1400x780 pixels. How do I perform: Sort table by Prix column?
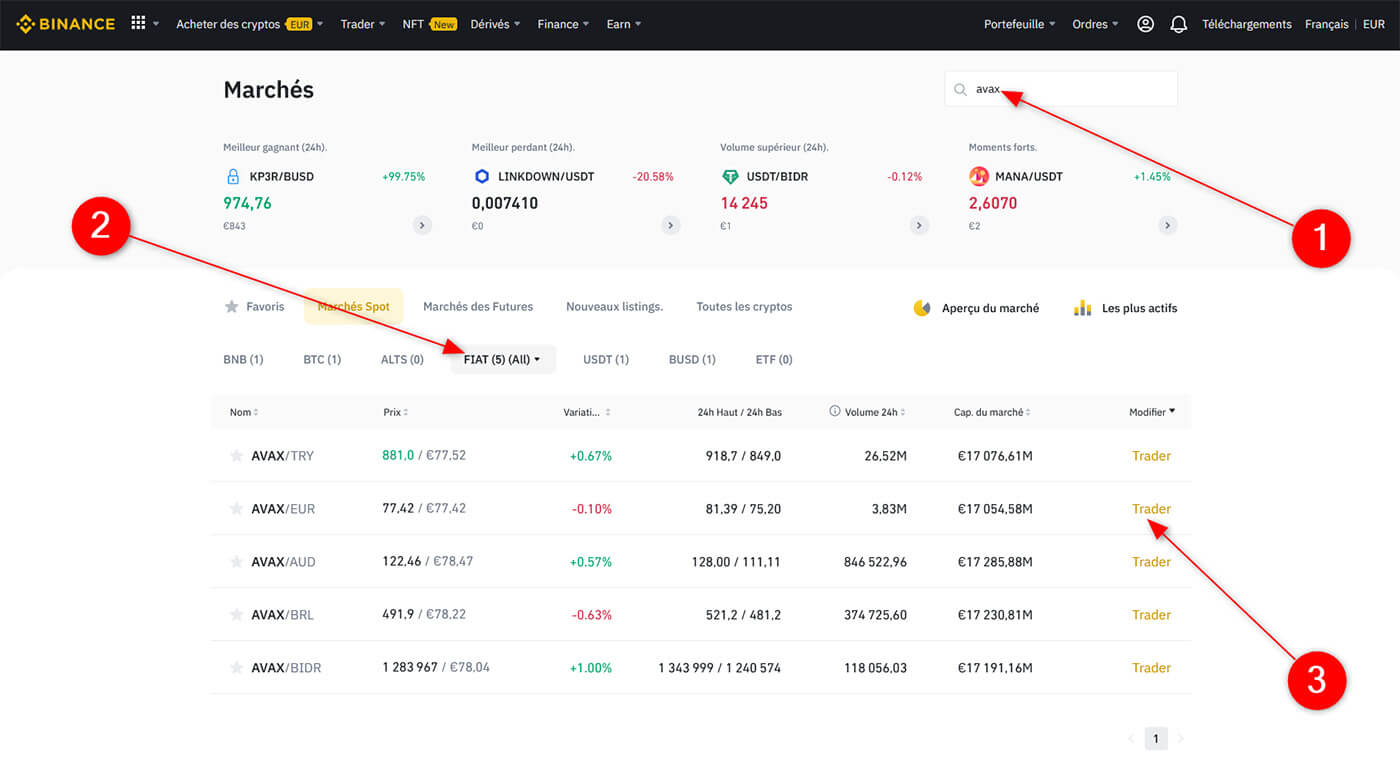point(396,412)
